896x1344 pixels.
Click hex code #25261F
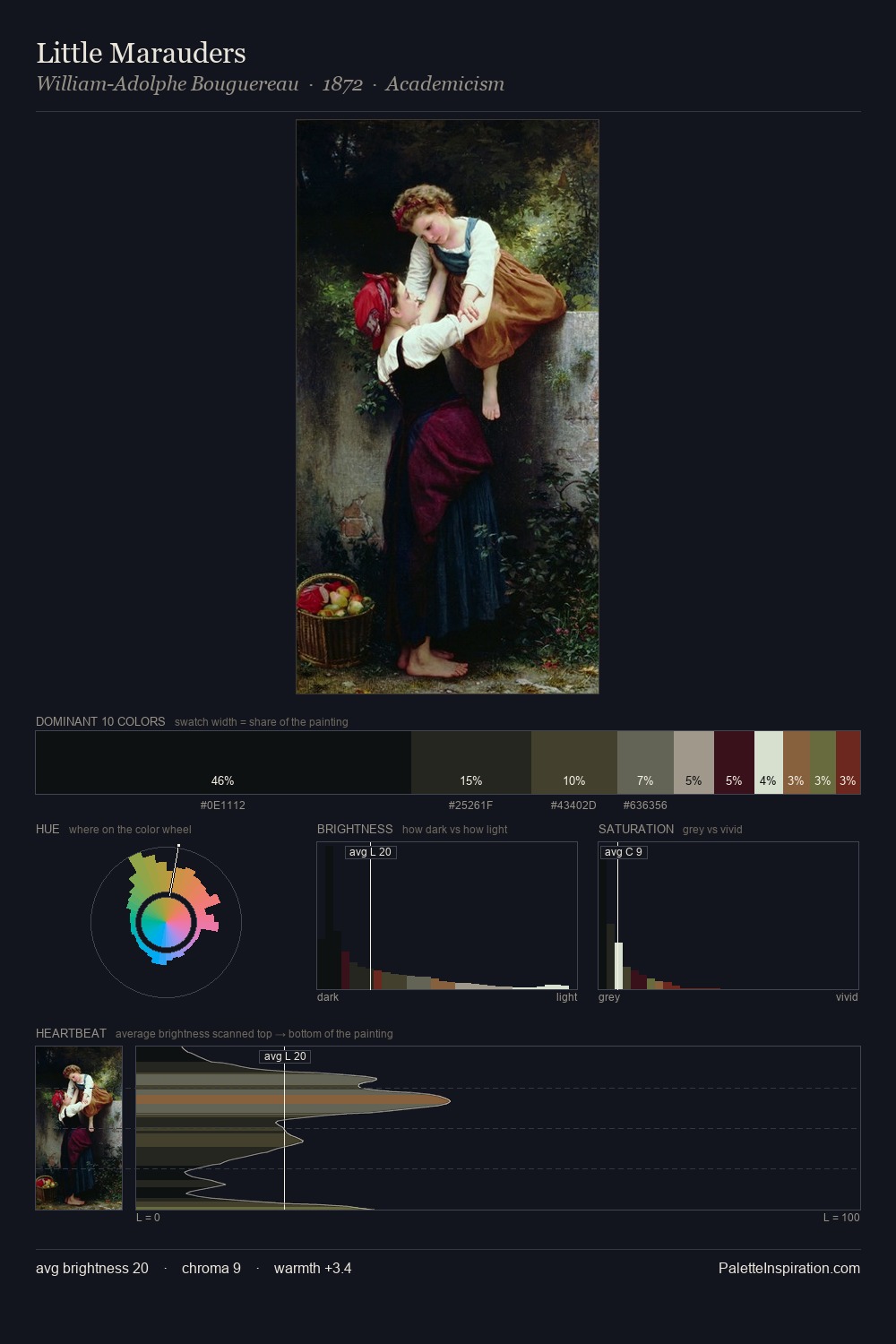tap(471, 806)
